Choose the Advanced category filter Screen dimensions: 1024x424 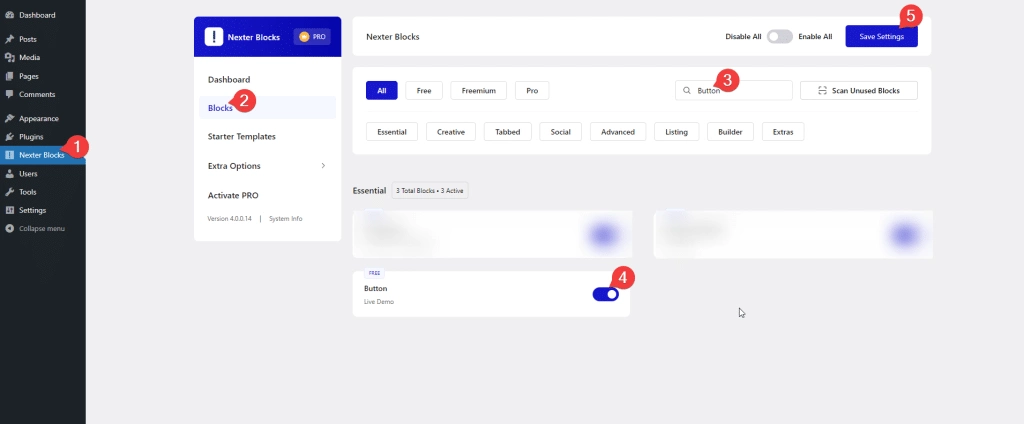click(x=618, y=132)
